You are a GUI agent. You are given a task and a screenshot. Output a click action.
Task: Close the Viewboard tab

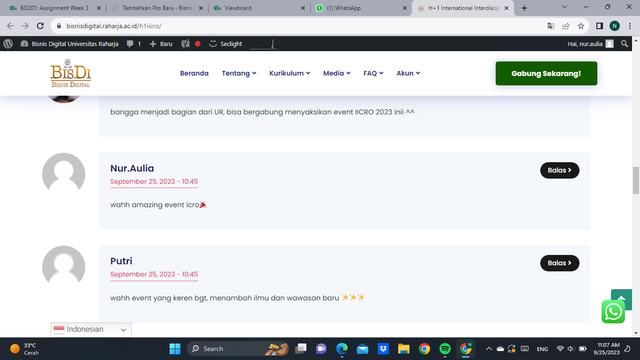(303, 8)
